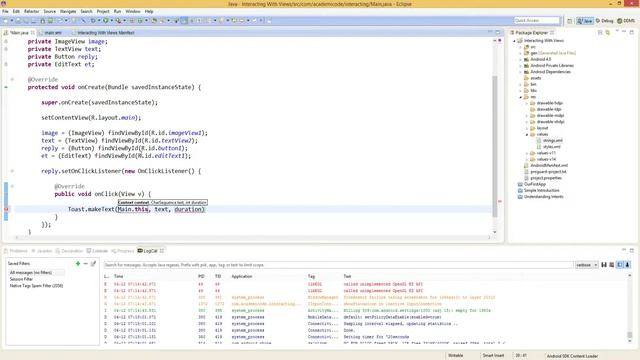Screen dimensions: 640x360
Task: Open the File menu
Action: click(5, 11)
